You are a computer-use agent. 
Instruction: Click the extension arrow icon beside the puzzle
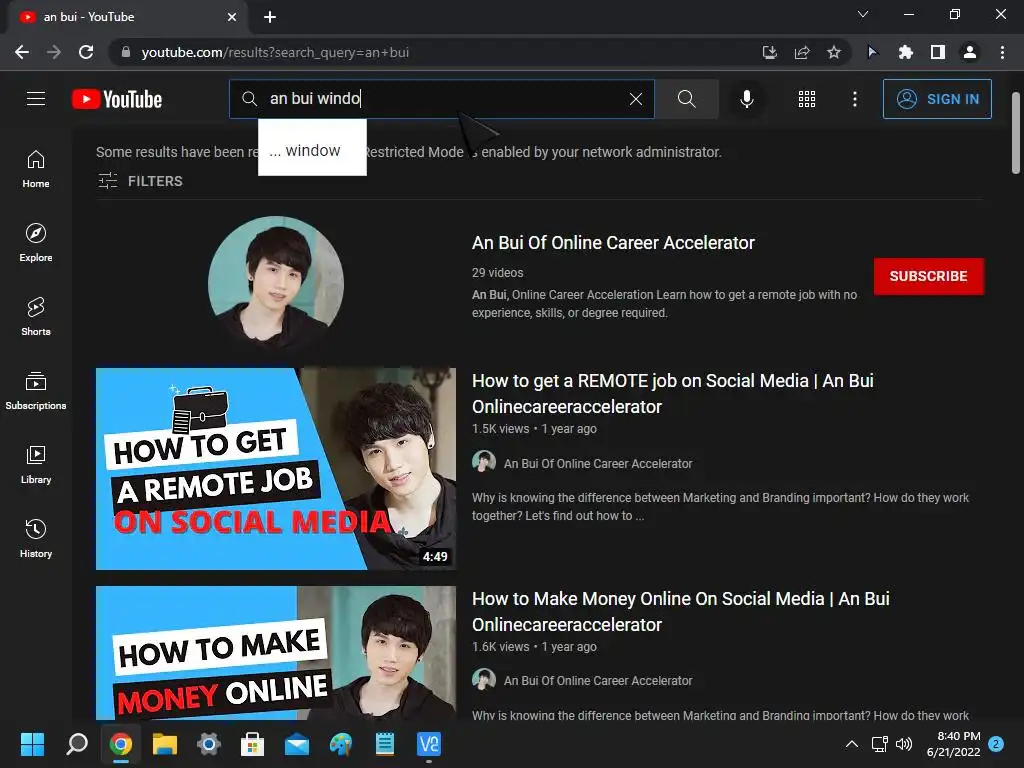872,52
